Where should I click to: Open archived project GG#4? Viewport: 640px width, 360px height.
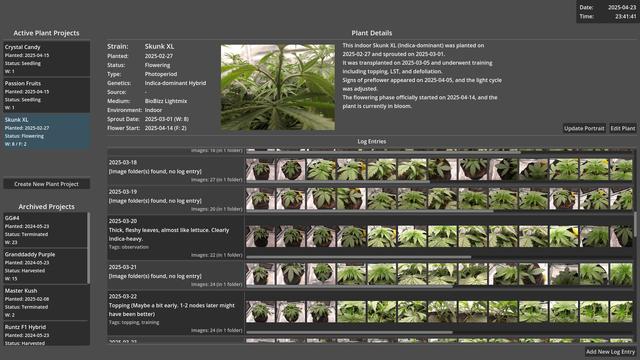[45, 230]
